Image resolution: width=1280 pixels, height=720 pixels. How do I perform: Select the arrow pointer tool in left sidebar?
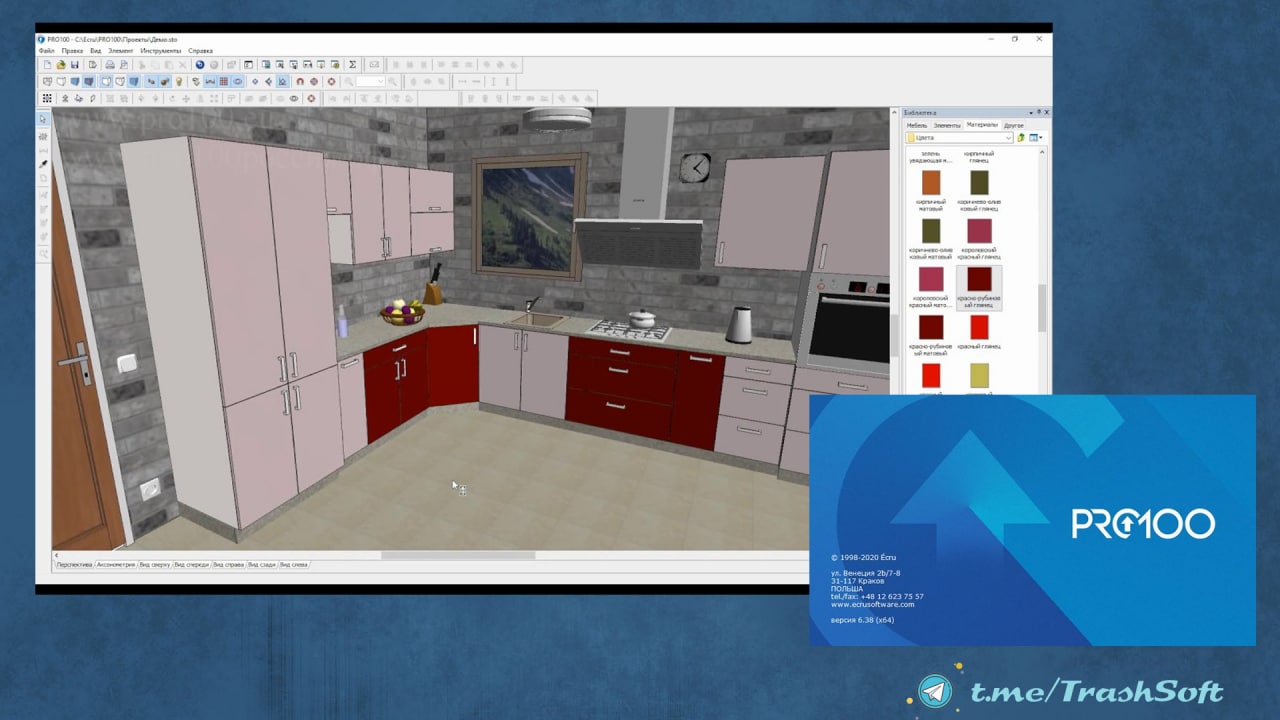43,119
